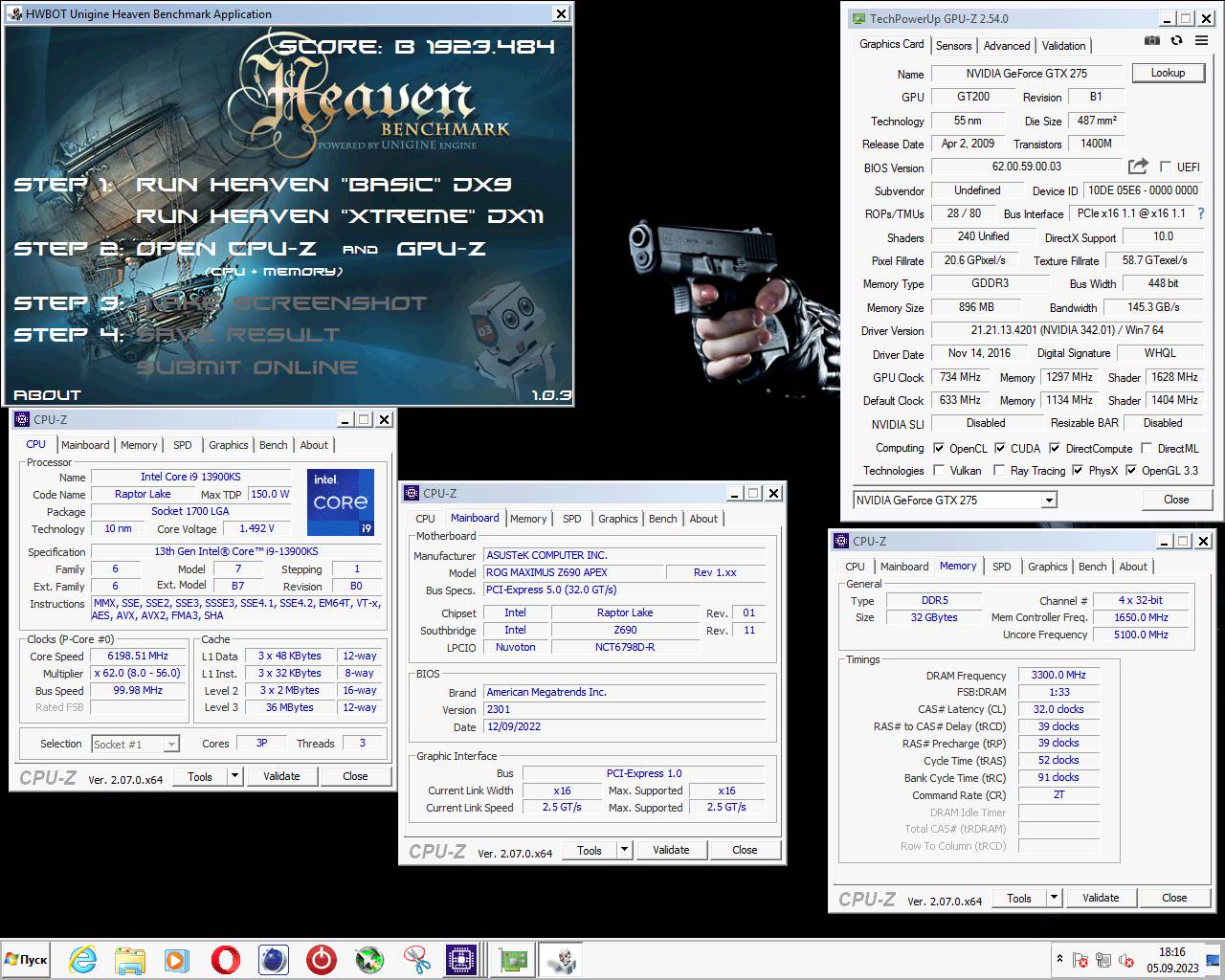Image resolution: width=1225 pixels, height=980 pixels.
Task: Open the Action Center flag tray icon
Action: (1080, 959)
